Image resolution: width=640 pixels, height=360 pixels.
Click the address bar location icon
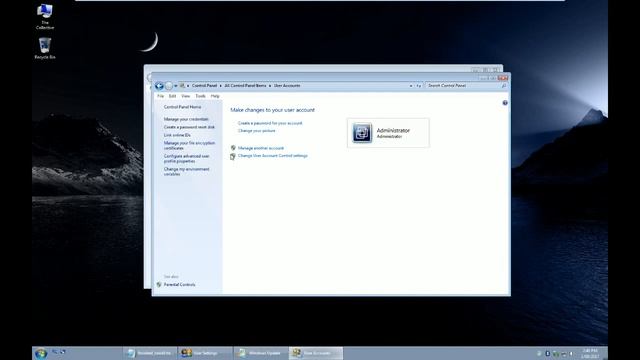182,86
